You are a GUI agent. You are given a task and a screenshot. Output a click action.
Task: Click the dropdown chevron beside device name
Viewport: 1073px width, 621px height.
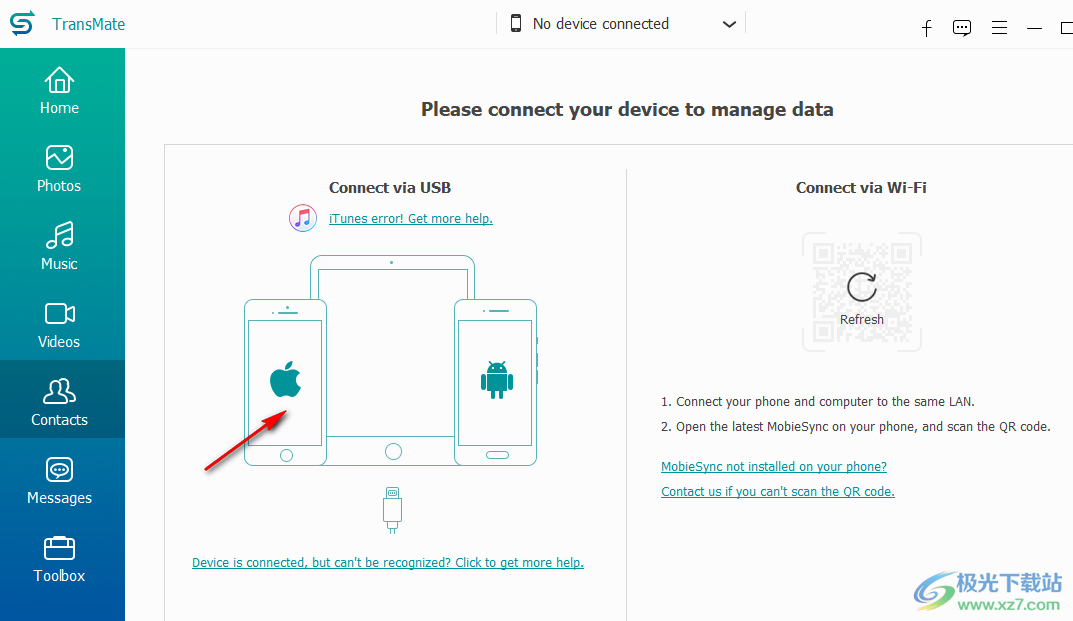click(729, 25)
